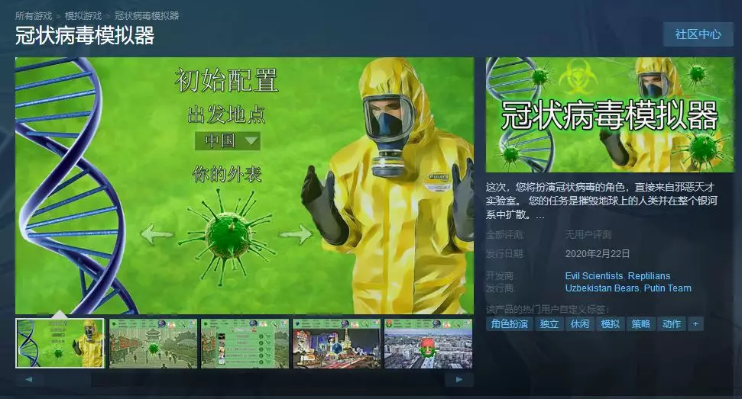Select the 休闲 tag

(580, 324)
